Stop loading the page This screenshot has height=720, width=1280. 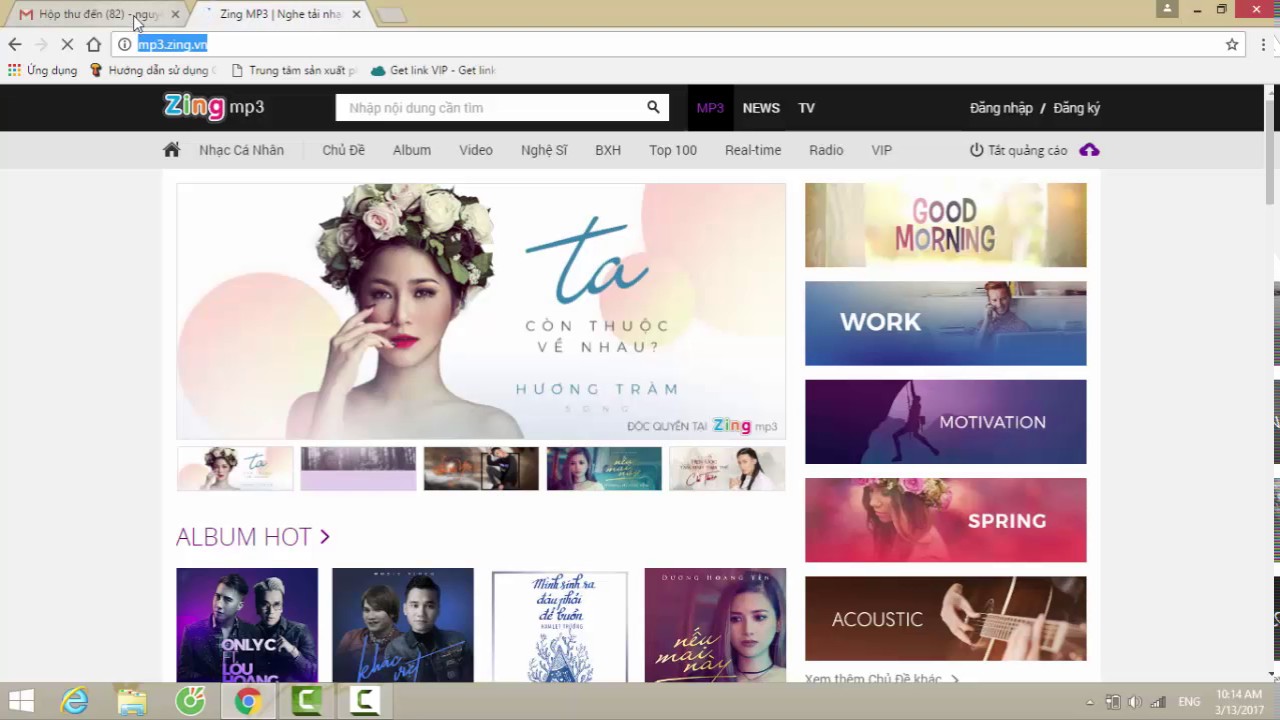(x=67, y=44)
